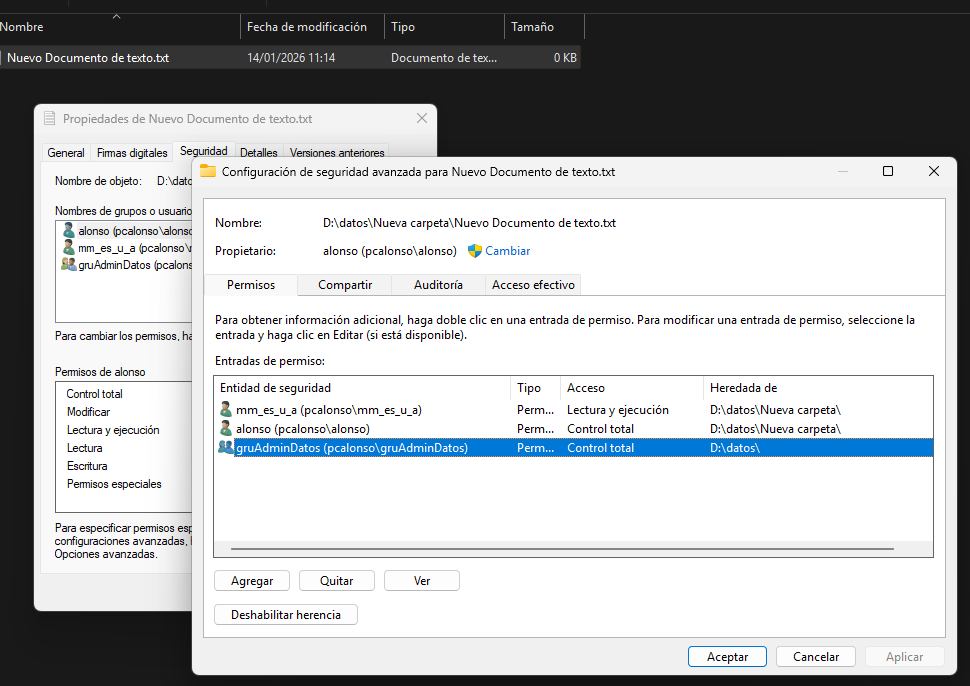Click the group icon for gruAdminDatos entry
The image size is (970, 686).
click(226, 448)
